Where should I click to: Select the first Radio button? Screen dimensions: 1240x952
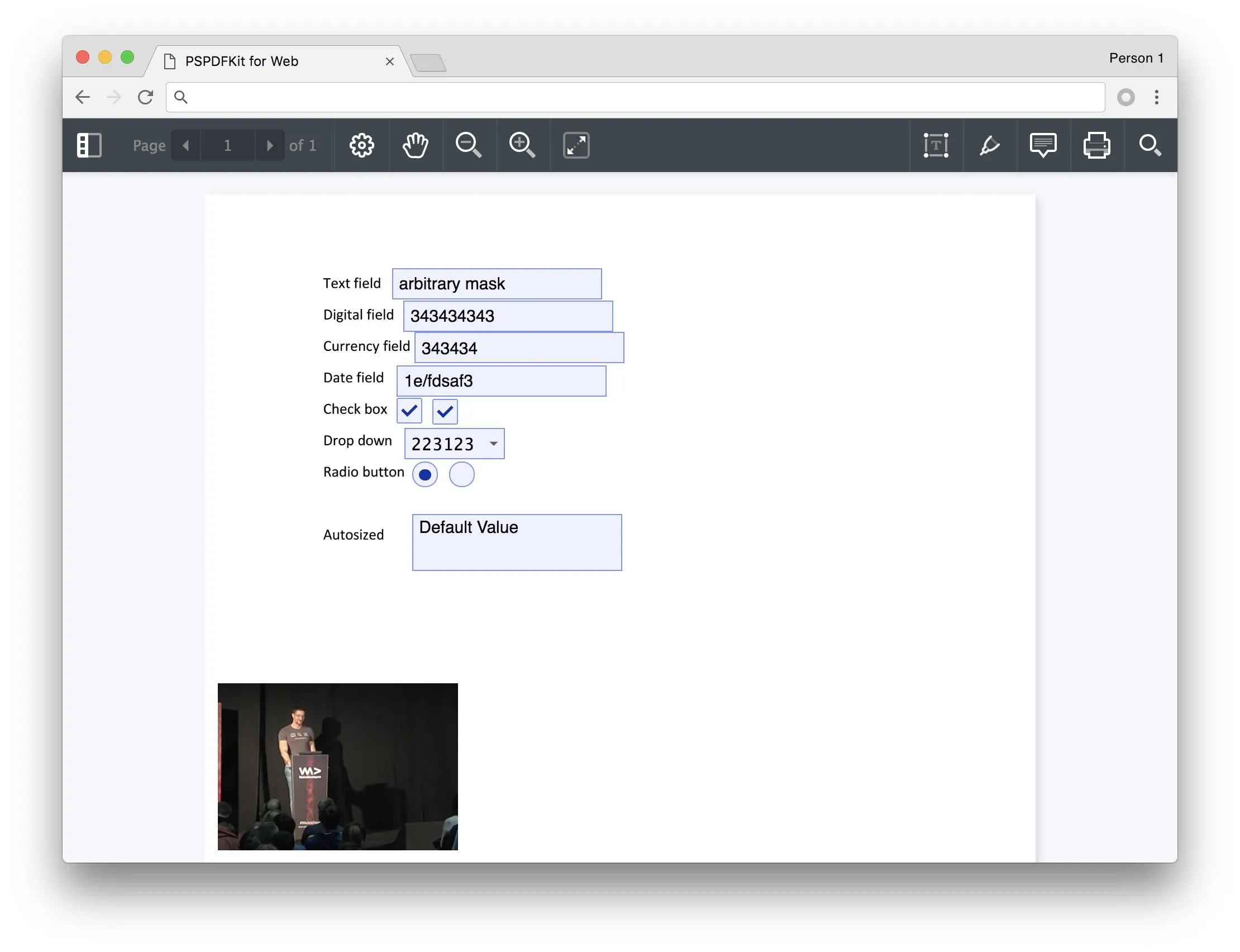point(425,475)
